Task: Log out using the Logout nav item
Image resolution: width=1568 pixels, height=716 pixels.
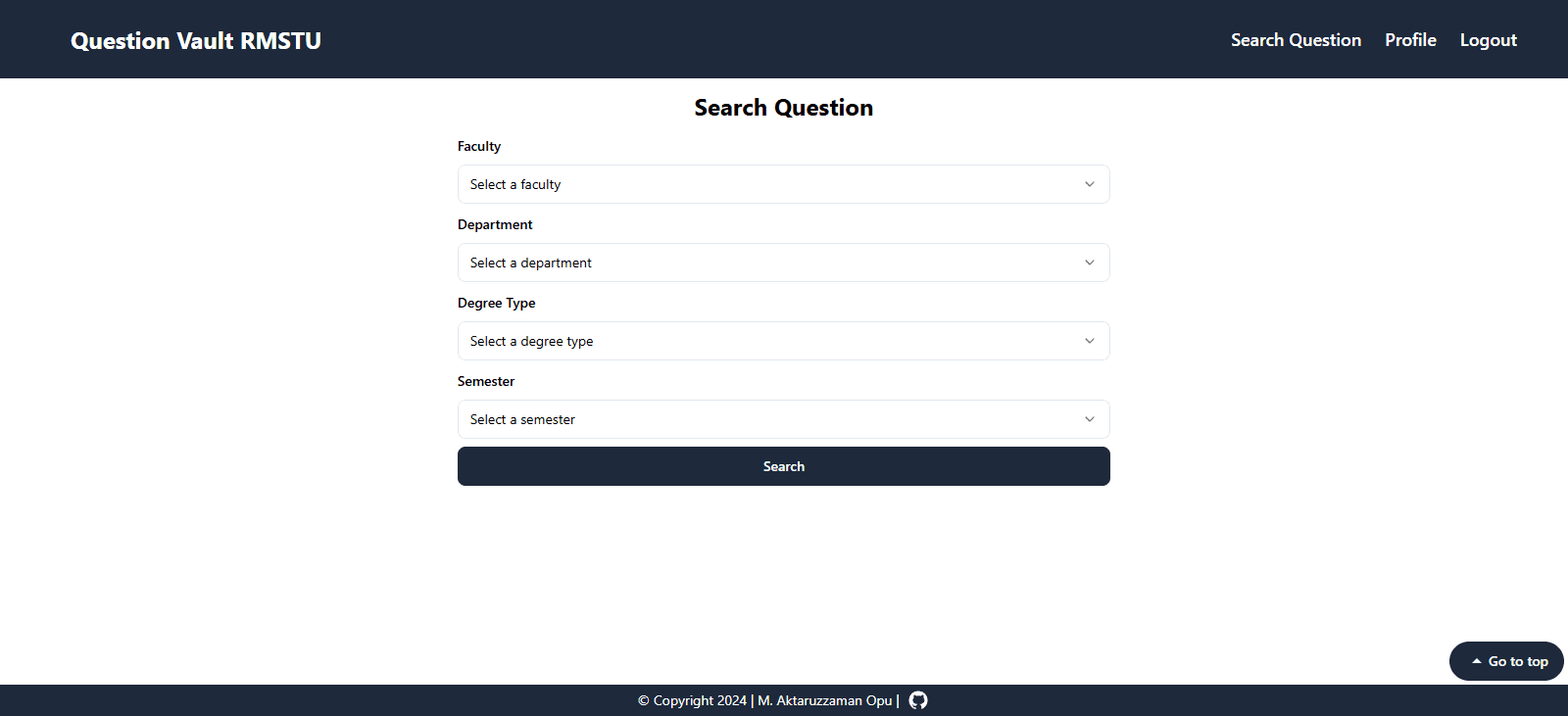Action: pos(1488,40)
